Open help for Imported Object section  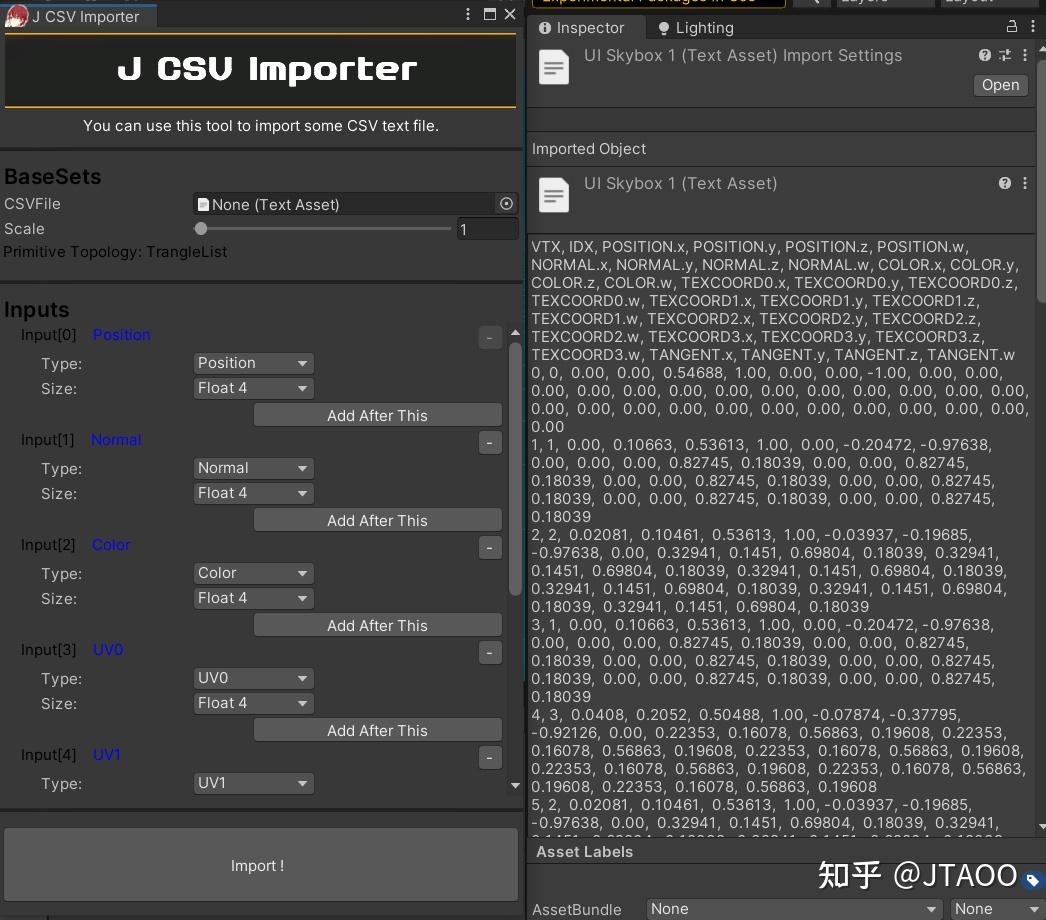(1005, 183)
